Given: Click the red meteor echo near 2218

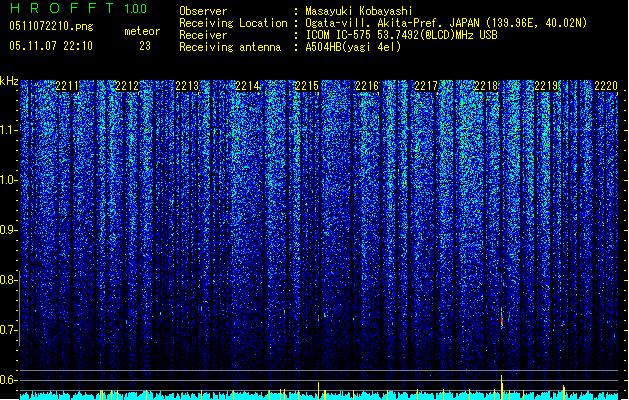Looking at the screenshot, I should pos(501,318).
